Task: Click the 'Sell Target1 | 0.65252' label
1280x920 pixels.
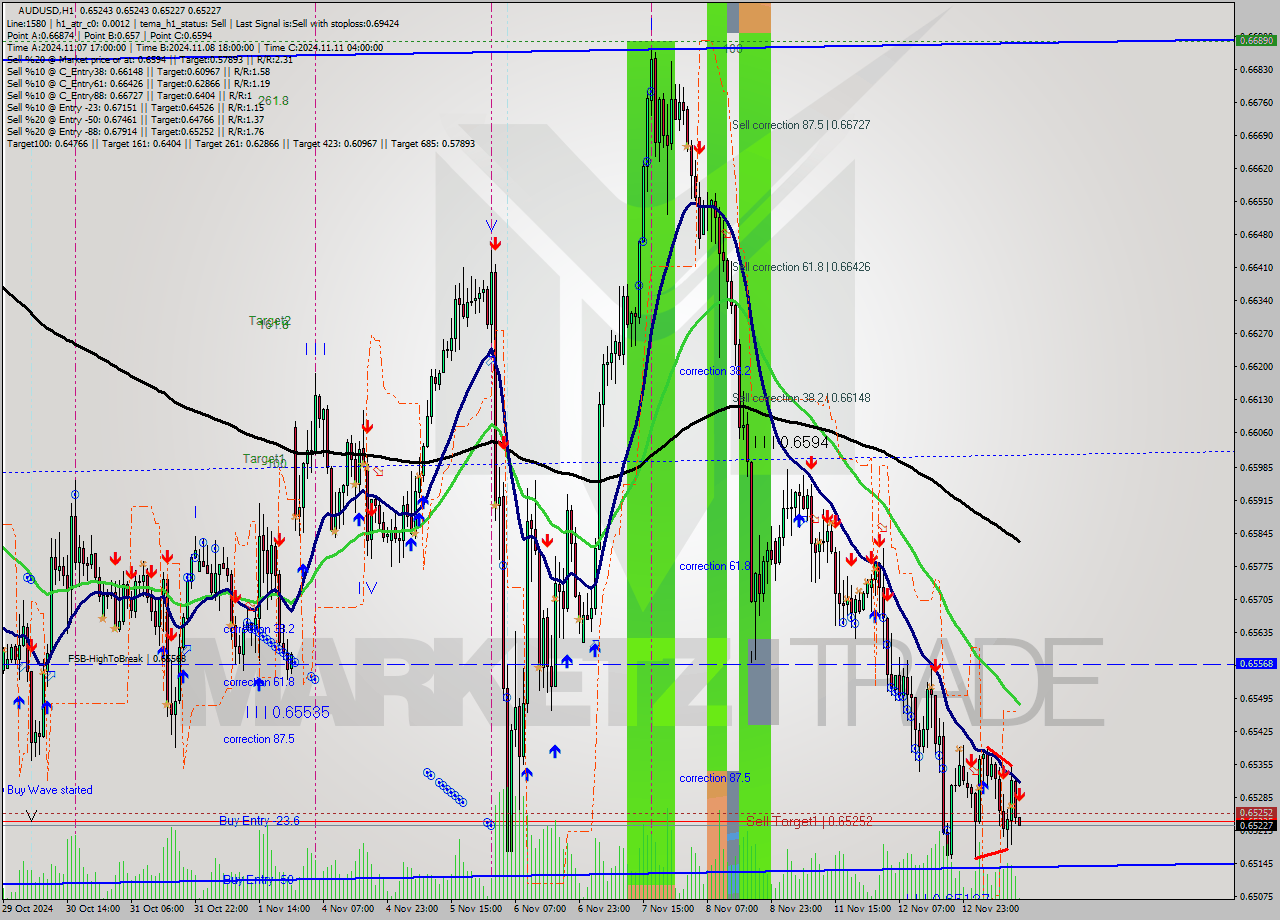Action: [x=810, y=821]
